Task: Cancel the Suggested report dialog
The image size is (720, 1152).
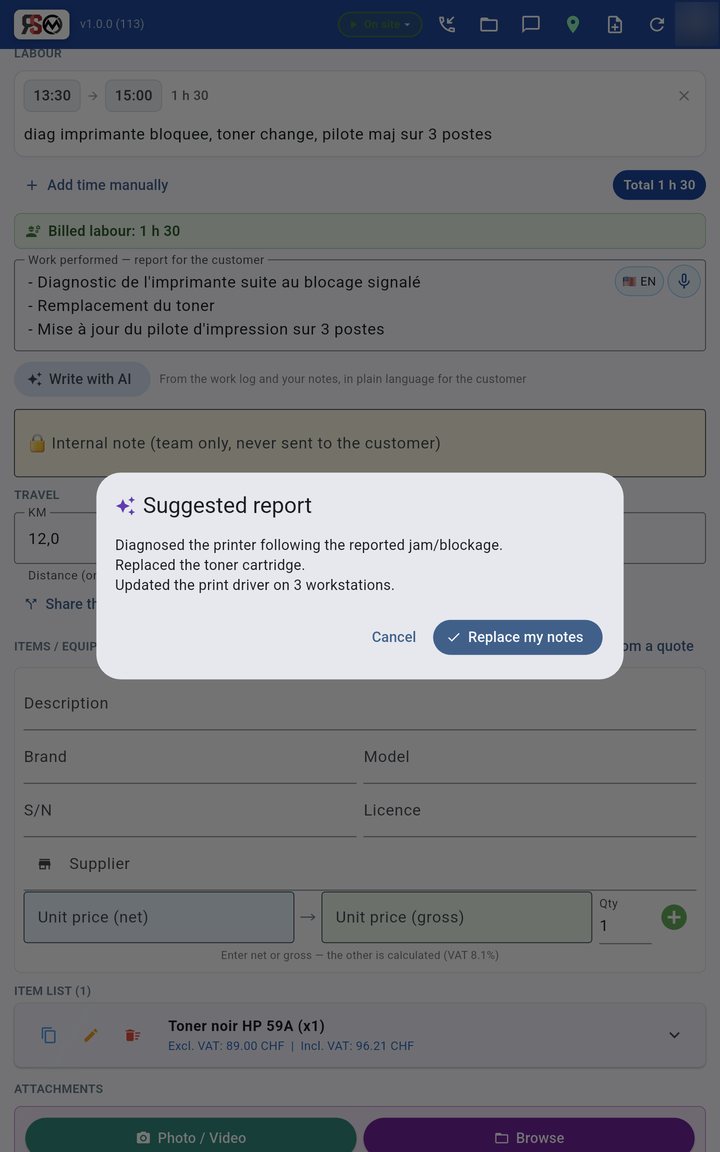Action: (x=394, y=637)
